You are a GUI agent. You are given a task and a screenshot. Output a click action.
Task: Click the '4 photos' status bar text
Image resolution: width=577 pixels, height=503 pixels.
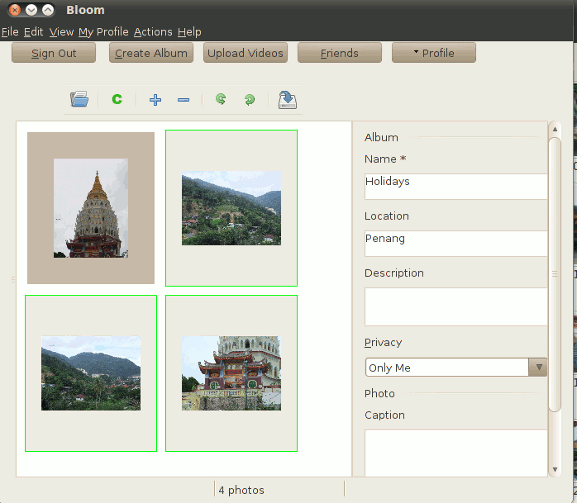coord(241,490)
